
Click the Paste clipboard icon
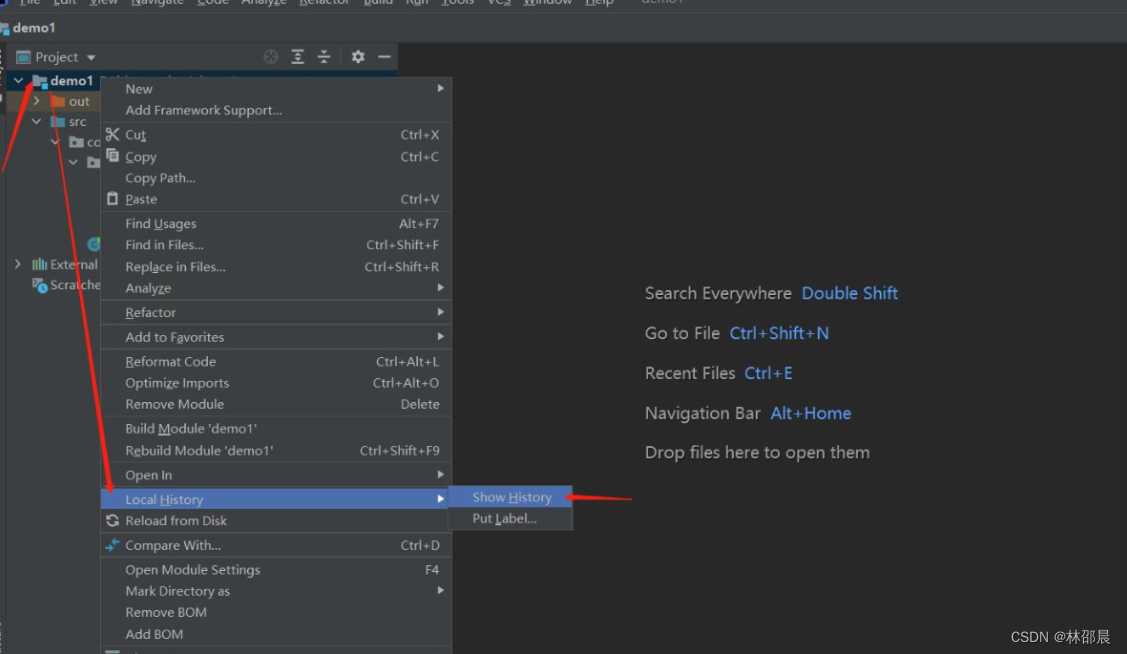(112, 199)
